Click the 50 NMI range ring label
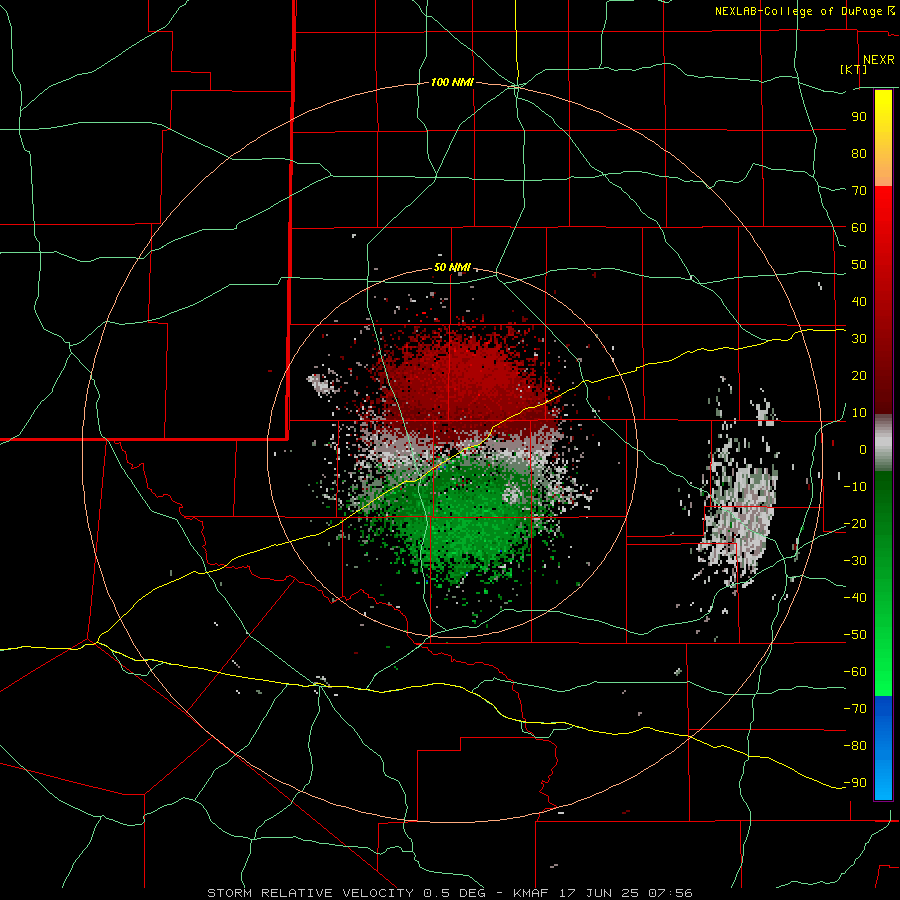The width and height of the screenshot is (900, 900). coord(452,267)
